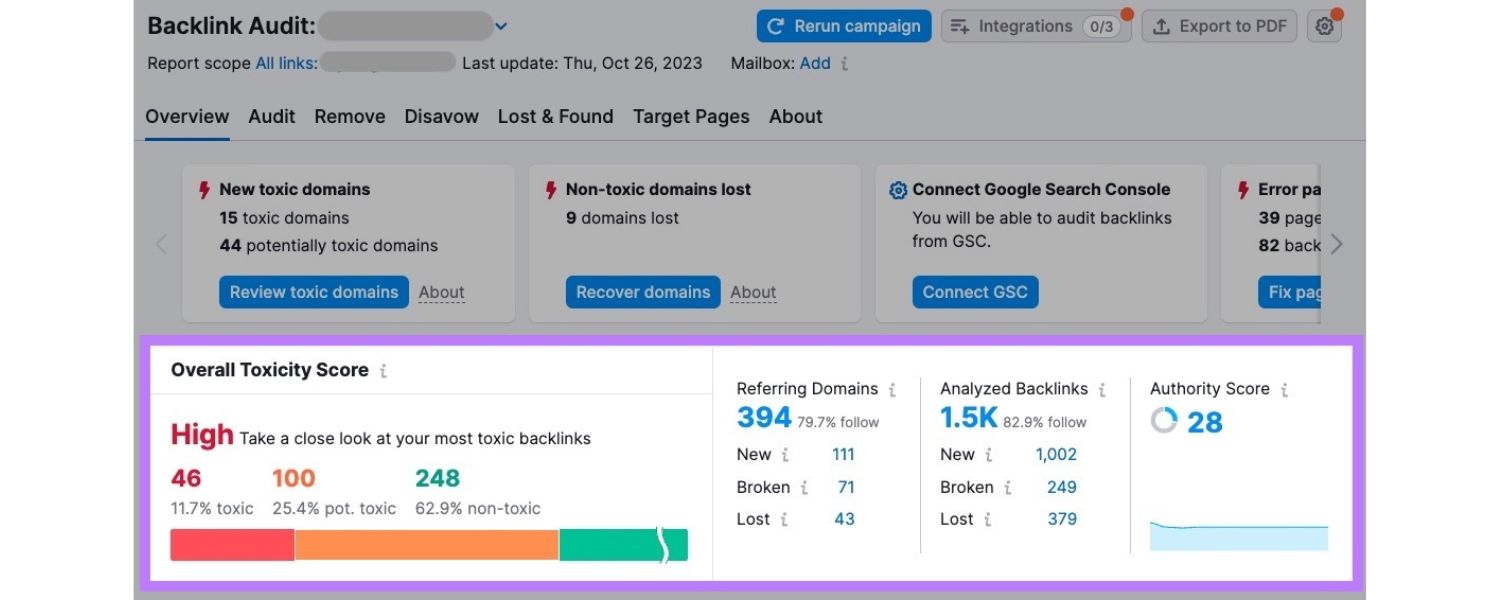
Task: Open the Lost & Found tab
Action: 555,117
